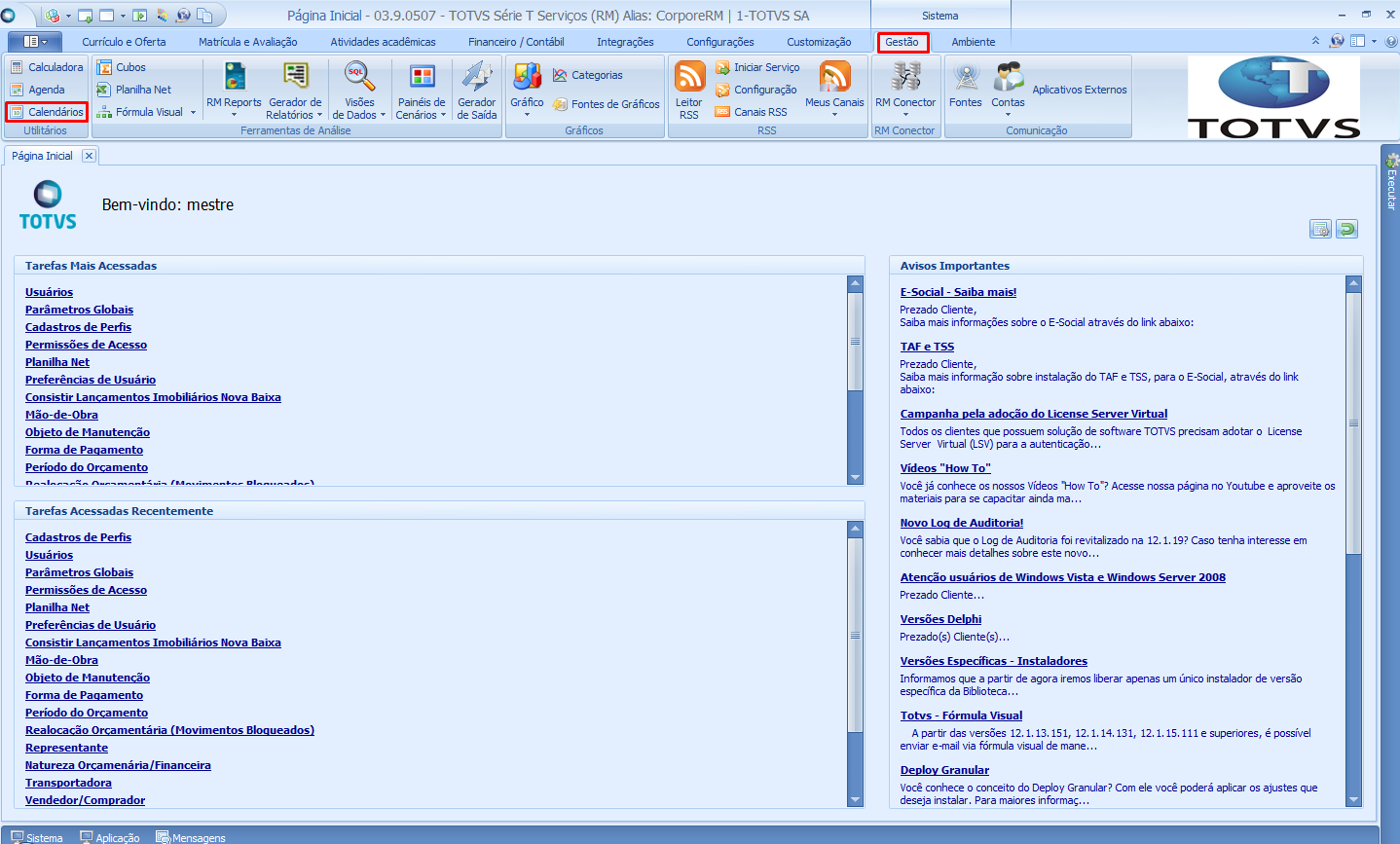Click the down arrow of Avisos Importantes scrollbar
Screen dimensions: 1400x844
pos(1353,799)
